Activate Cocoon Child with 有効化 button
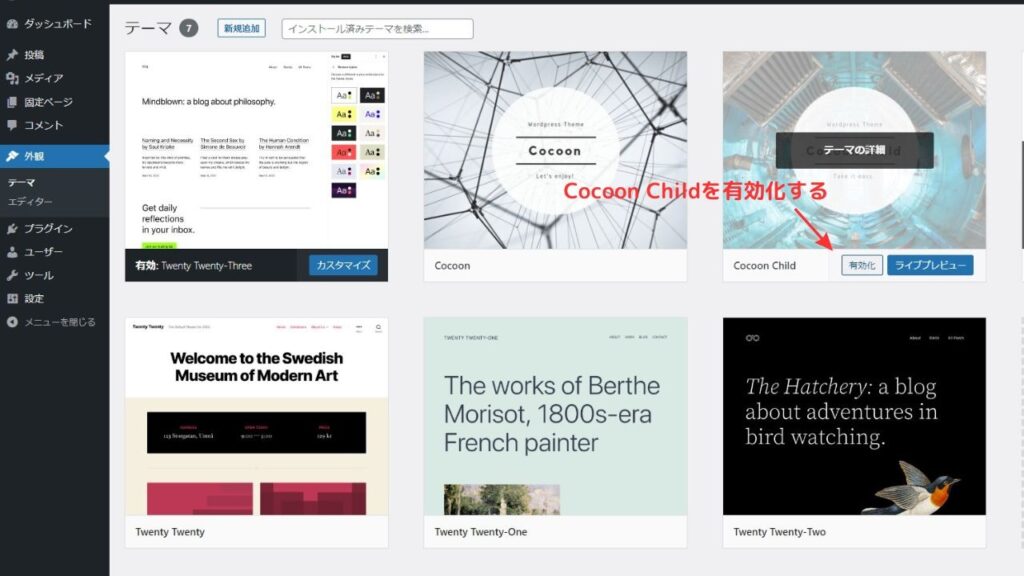This screenshot has height=576, width=1024. tap(861, 265)
